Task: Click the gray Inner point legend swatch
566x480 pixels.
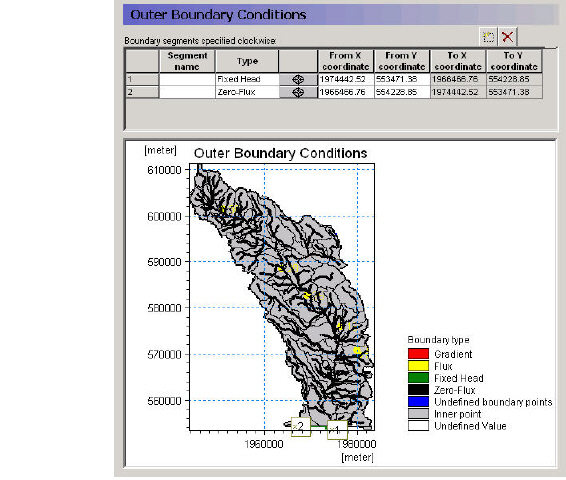Action: point(418,414)
